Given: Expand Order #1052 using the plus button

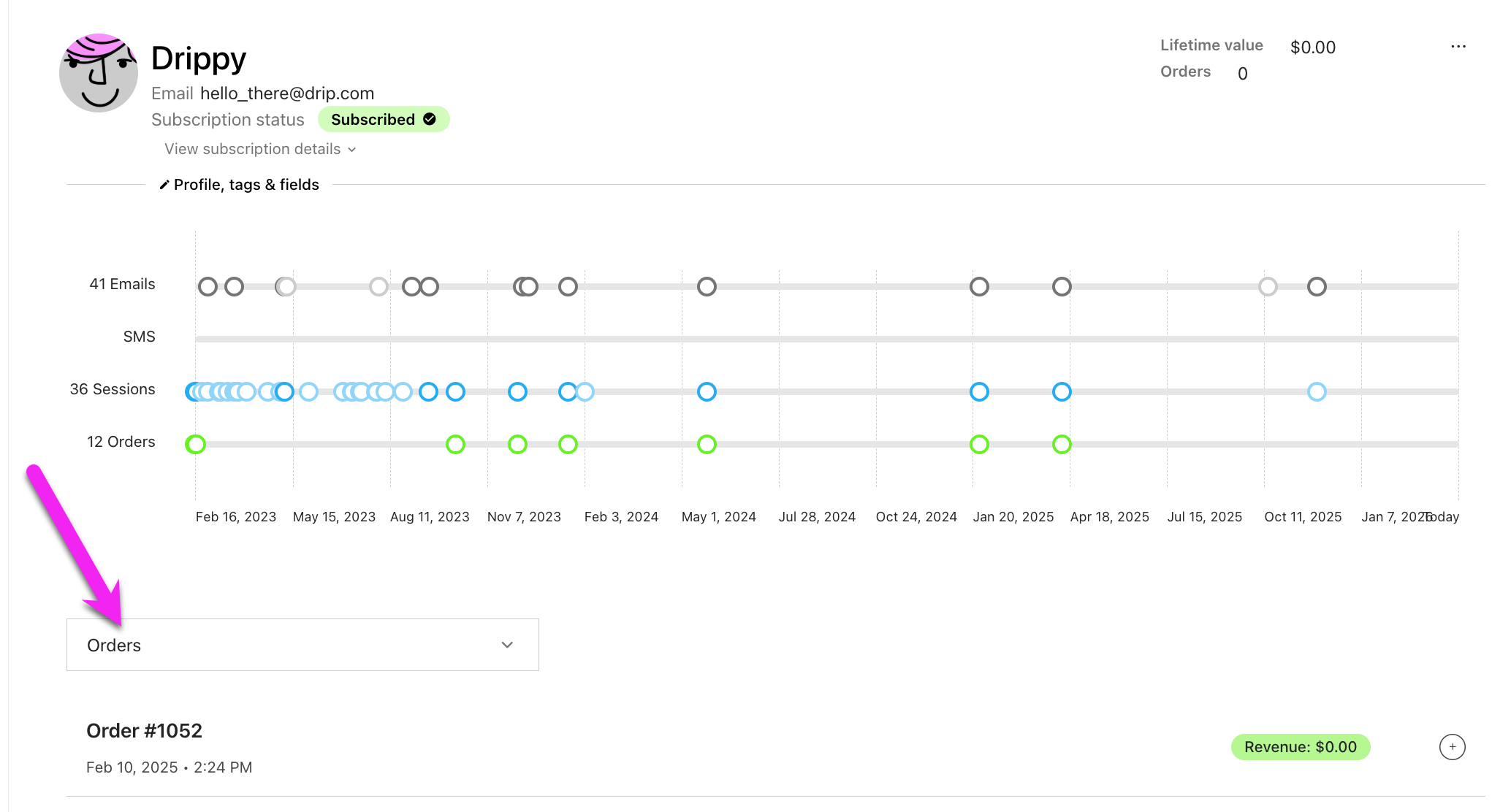Looking at the screenshot, I should point(1452,747).
